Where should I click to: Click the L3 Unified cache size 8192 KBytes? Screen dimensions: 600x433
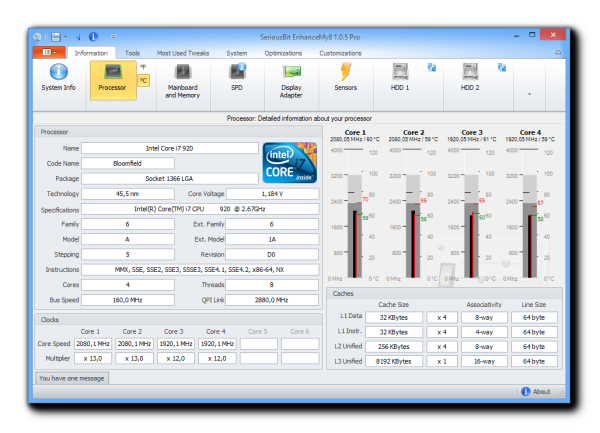click(x=394, y=361)
